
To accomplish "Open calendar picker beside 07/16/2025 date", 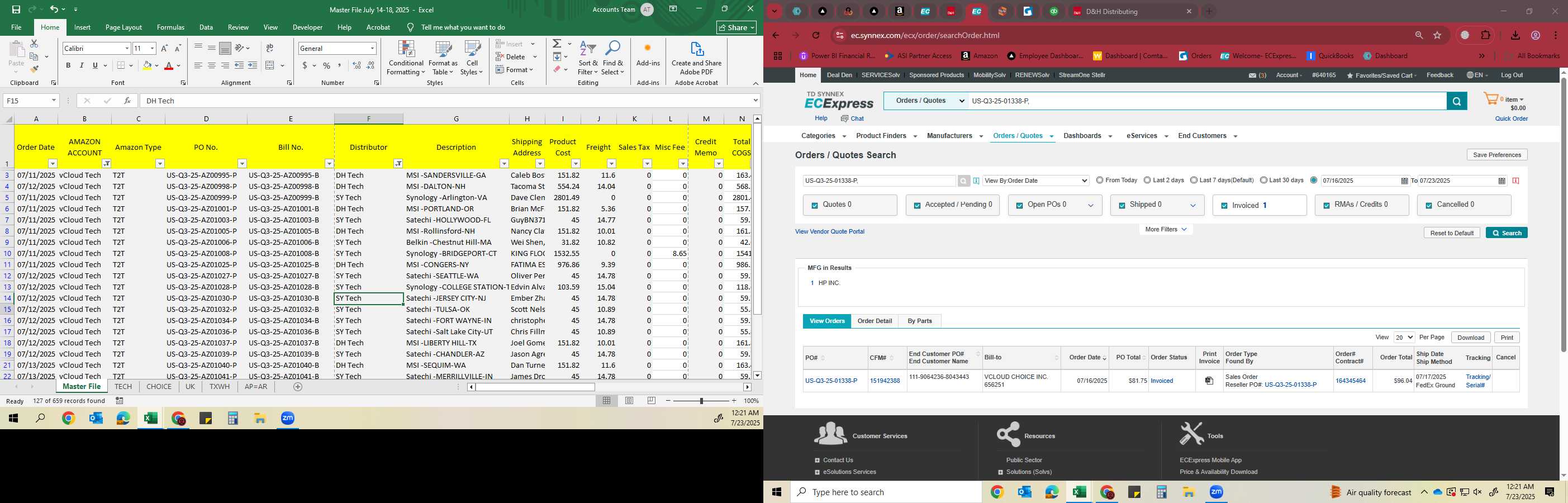I will pos(1404,181).
